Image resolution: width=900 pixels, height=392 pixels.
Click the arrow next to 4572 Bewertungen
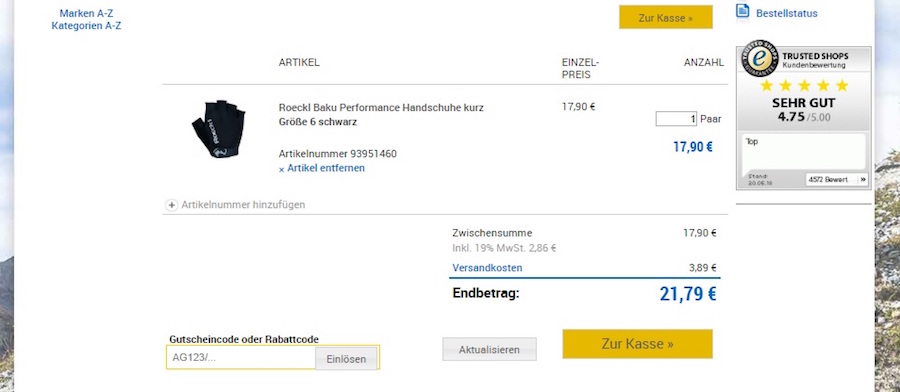click(x=863, y=180)
